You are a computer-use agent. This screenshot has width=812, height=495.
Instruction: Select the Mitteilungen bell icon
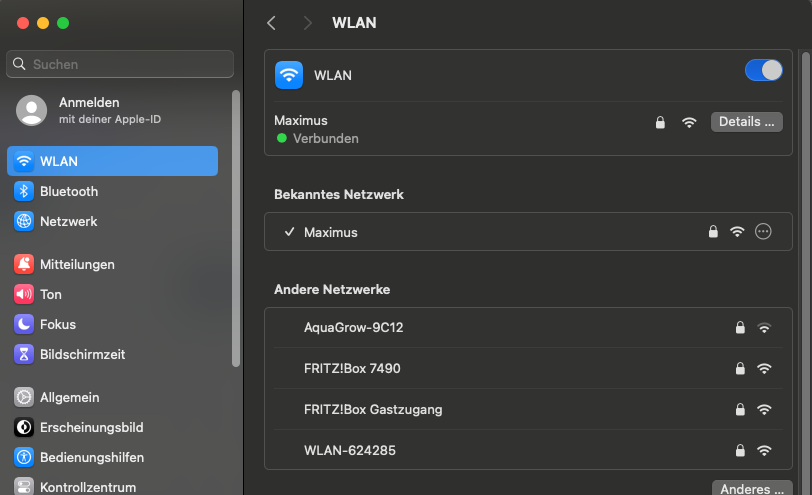24,264
